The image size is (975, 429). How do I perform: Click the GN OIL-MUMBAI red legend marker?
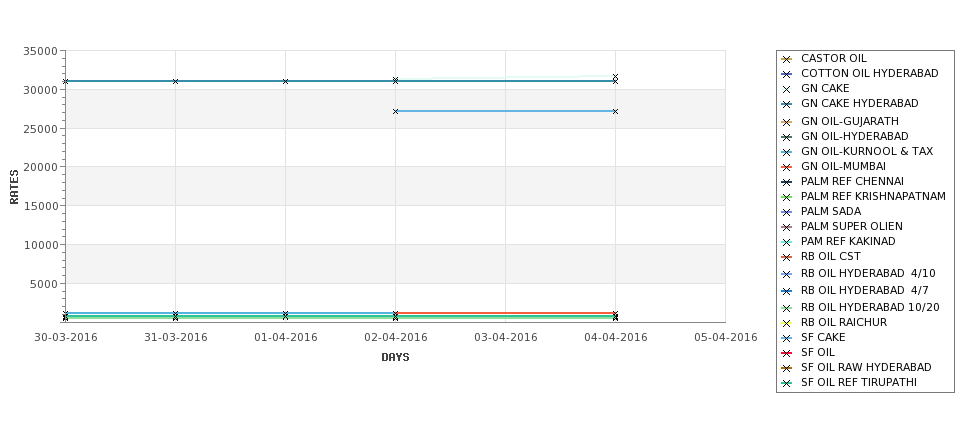point(787,167)
